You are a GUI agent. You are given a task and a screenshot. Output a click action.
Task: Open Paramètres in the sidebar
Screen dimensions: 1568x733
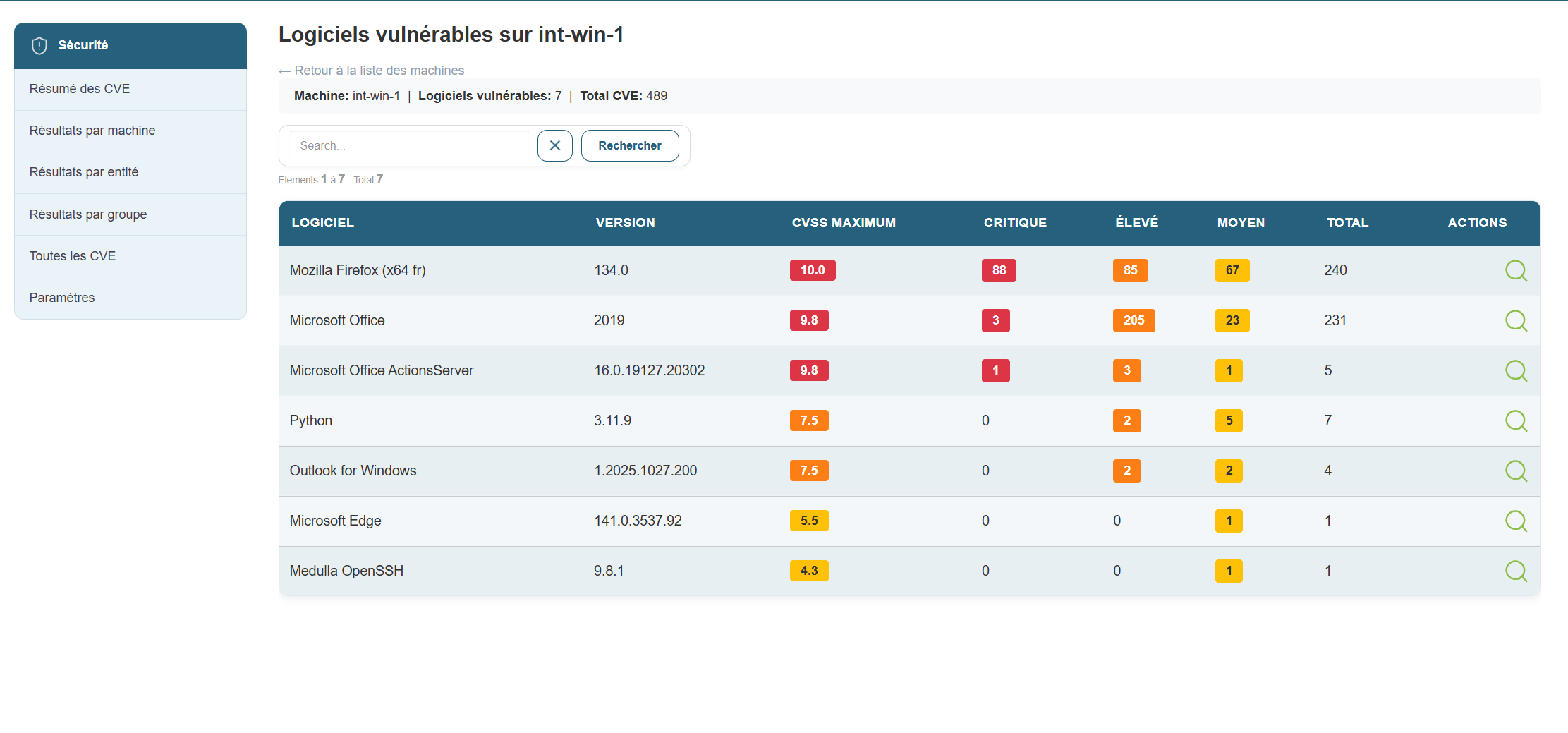[62, 298]
